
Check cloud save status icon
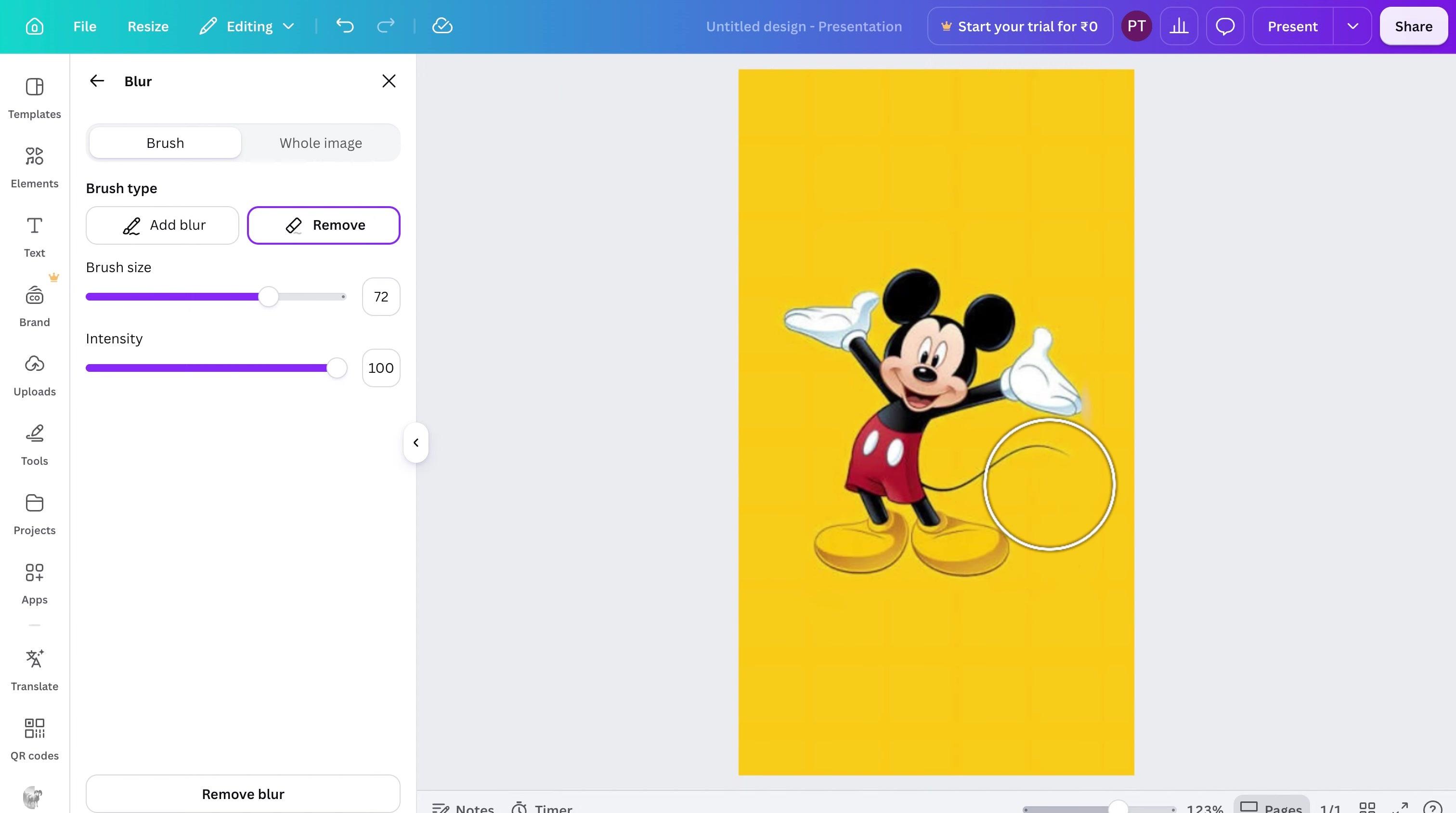pos(442,26)
